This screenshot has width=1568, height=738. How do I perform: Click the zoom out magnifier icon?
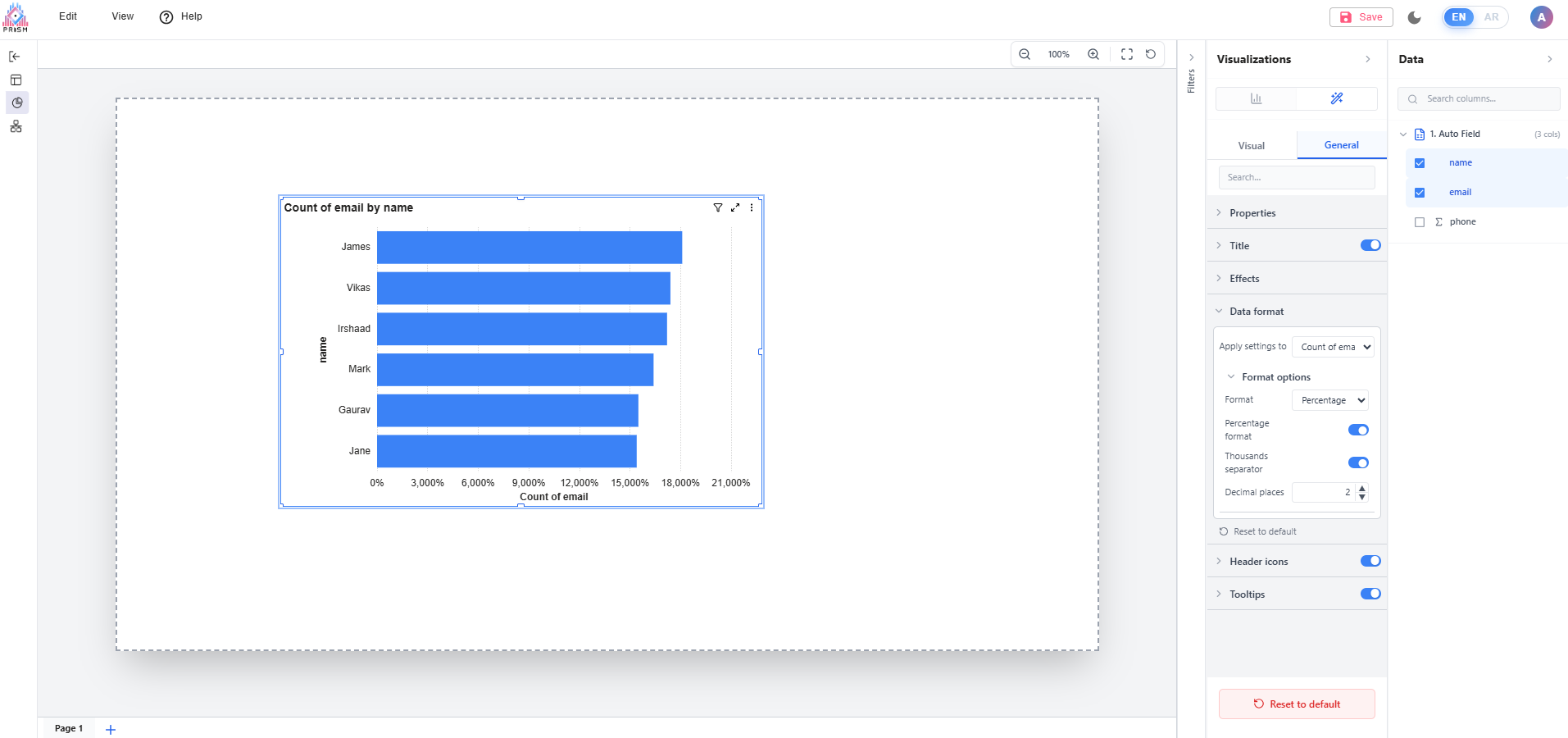click(1025, 54)
